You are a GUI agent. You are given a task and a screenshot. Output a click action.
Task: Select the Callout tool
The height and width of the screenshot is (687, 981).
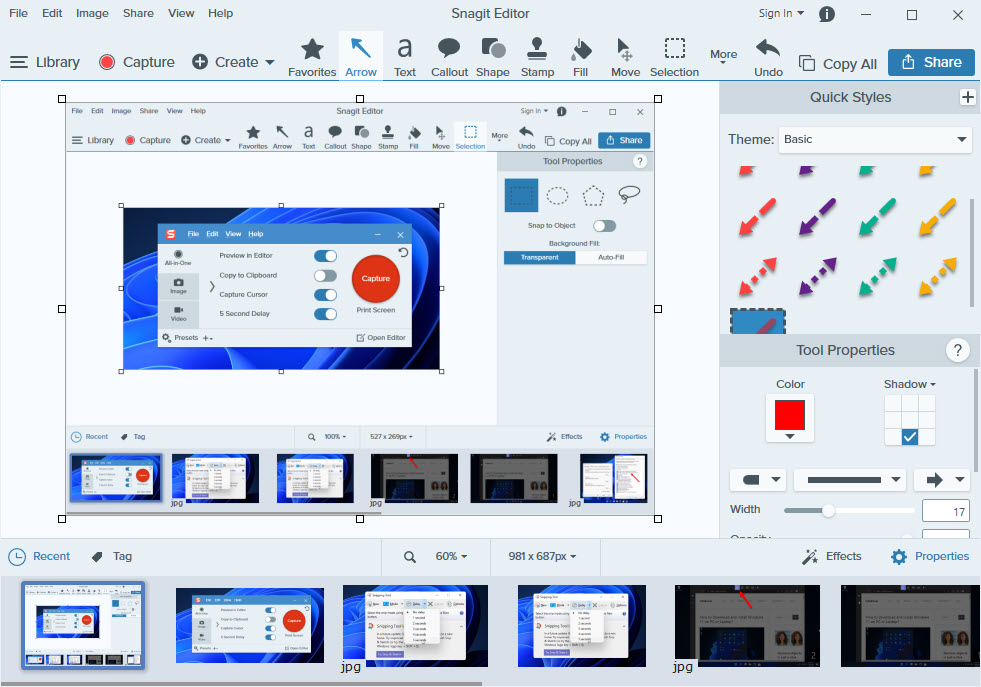(x=449, y=58)
